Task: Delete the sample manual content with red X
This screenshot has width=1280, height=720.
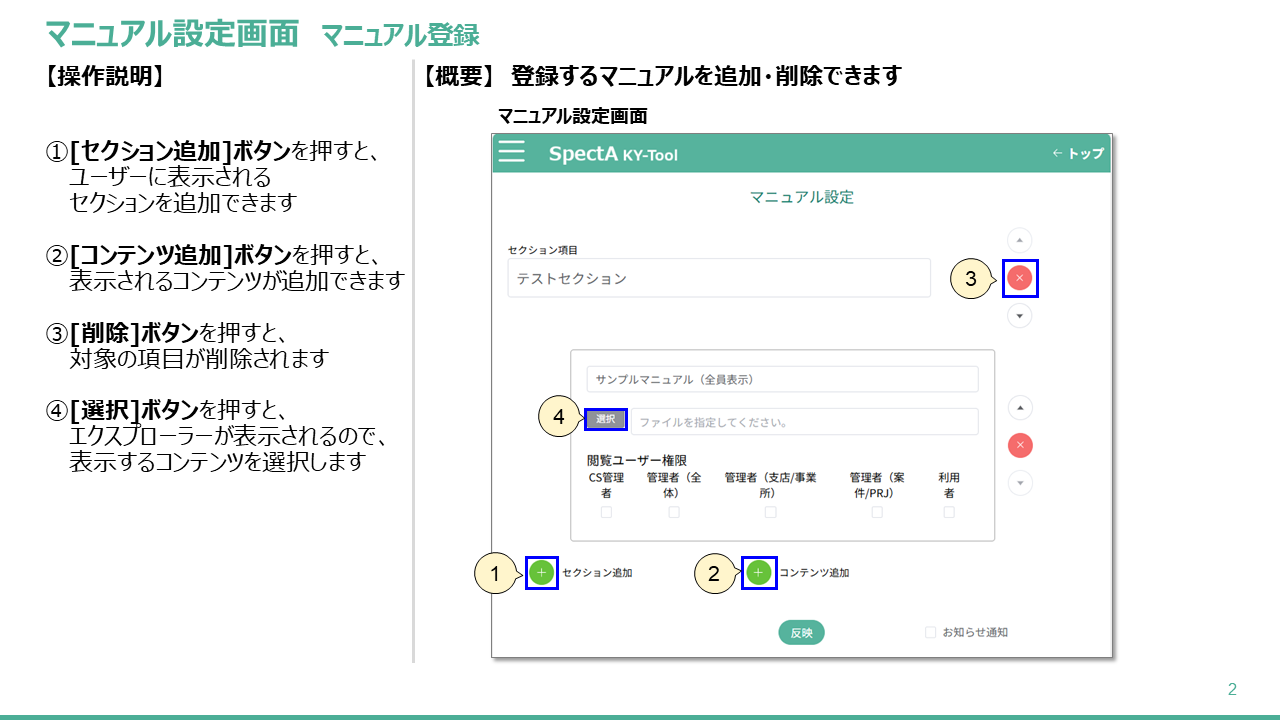Action: [x=1019, y=445]
